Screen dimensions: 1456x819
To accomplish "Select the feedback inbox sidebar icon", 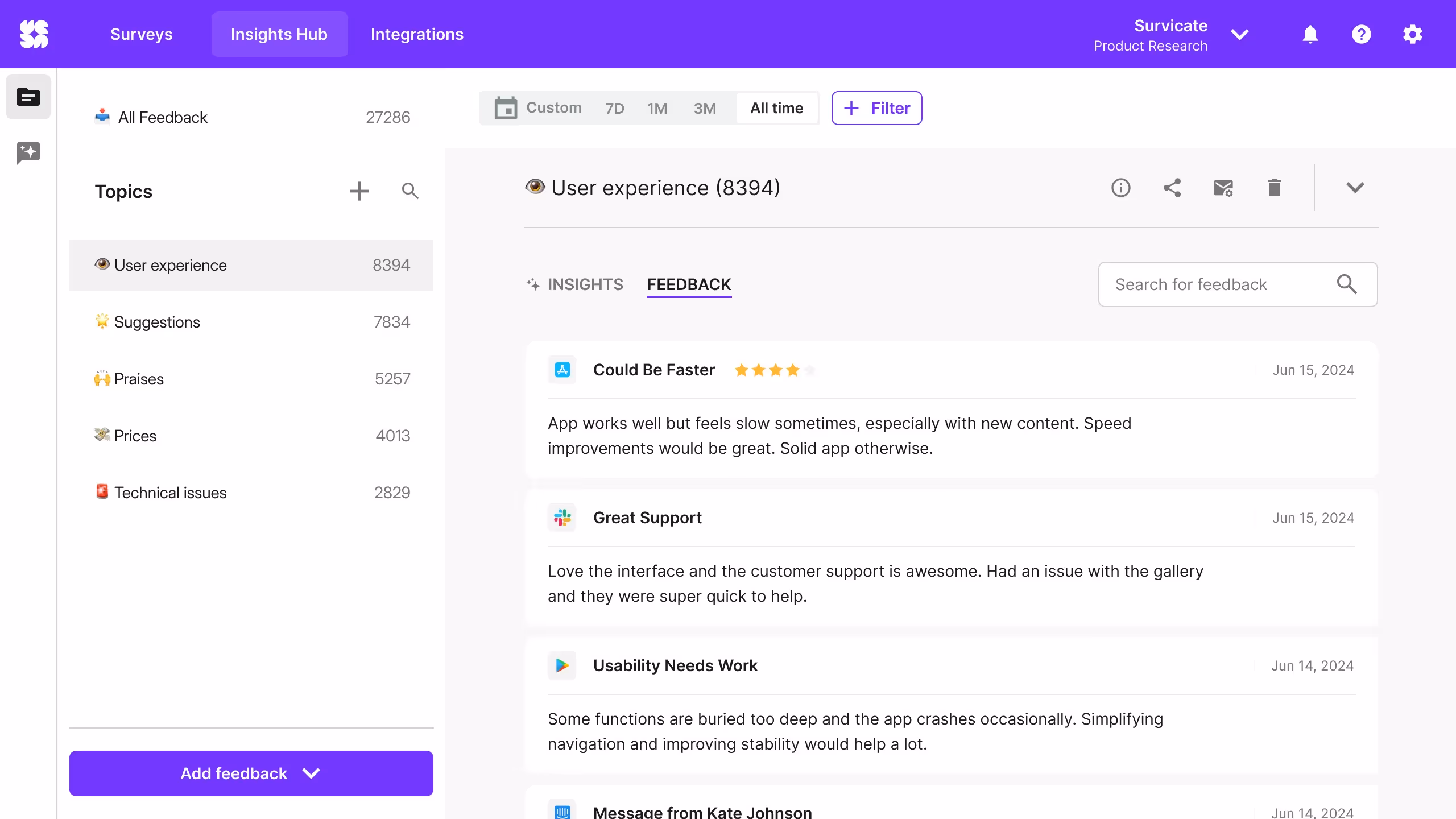I will coord(28,97).
